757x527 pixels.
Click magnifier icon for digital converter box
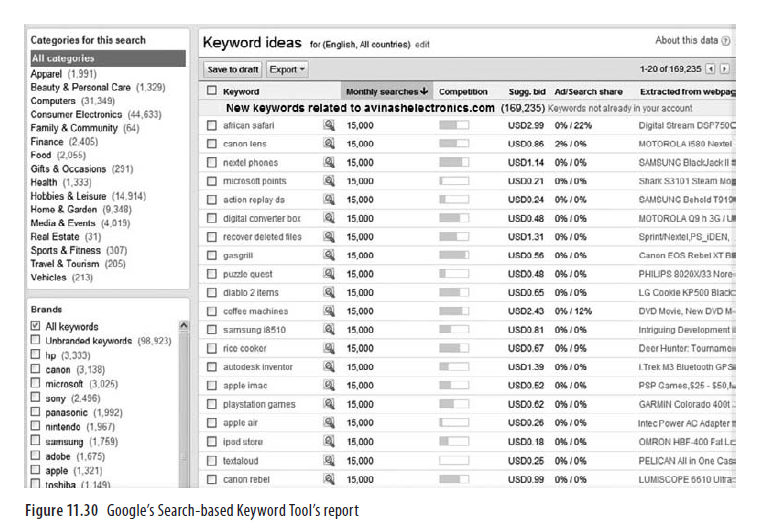point(329,218)
